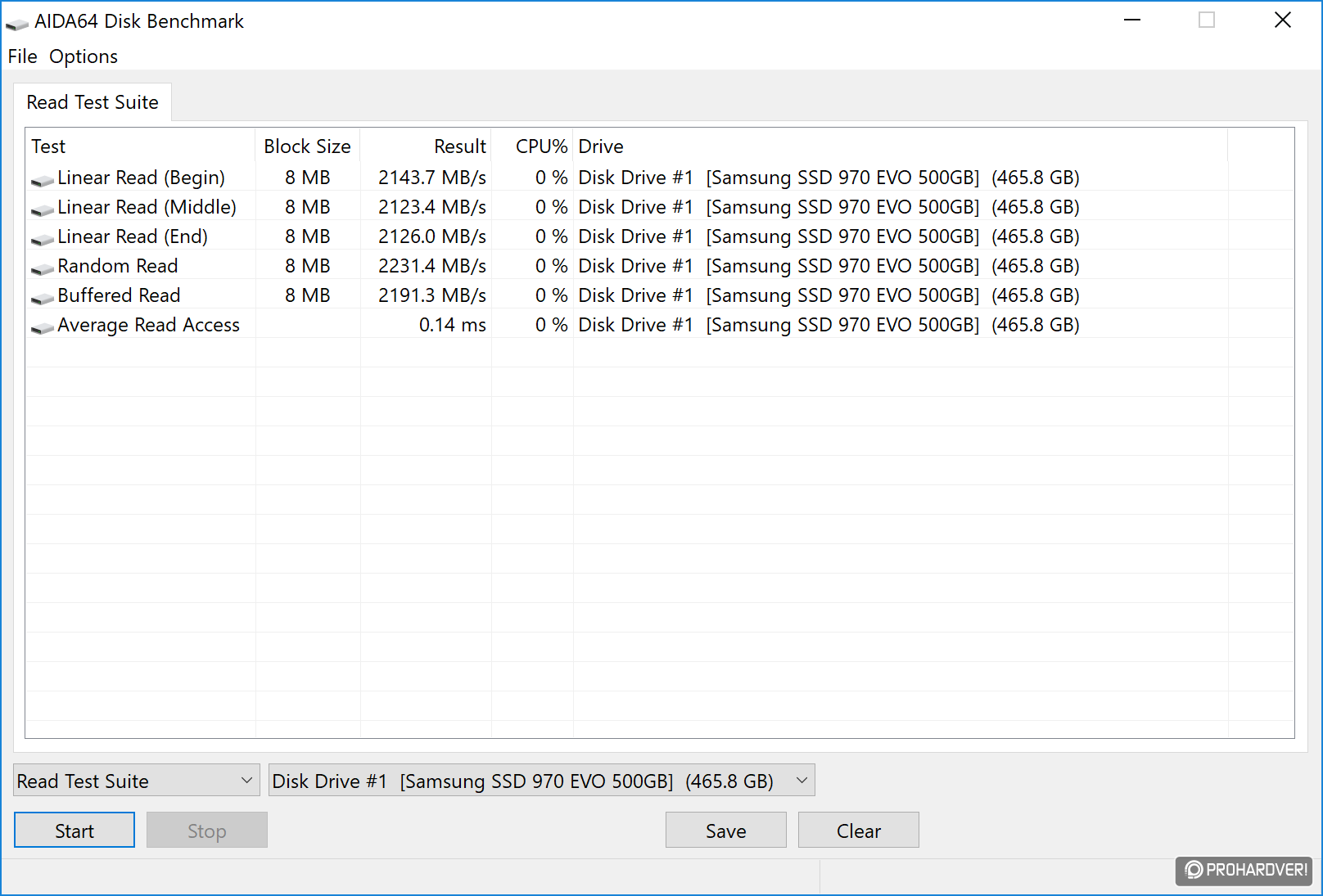The height and width of the screenshot is (896, 1323).
Task: Click the drive entry in the Random Read row
Action: click(x=829, y=266)
